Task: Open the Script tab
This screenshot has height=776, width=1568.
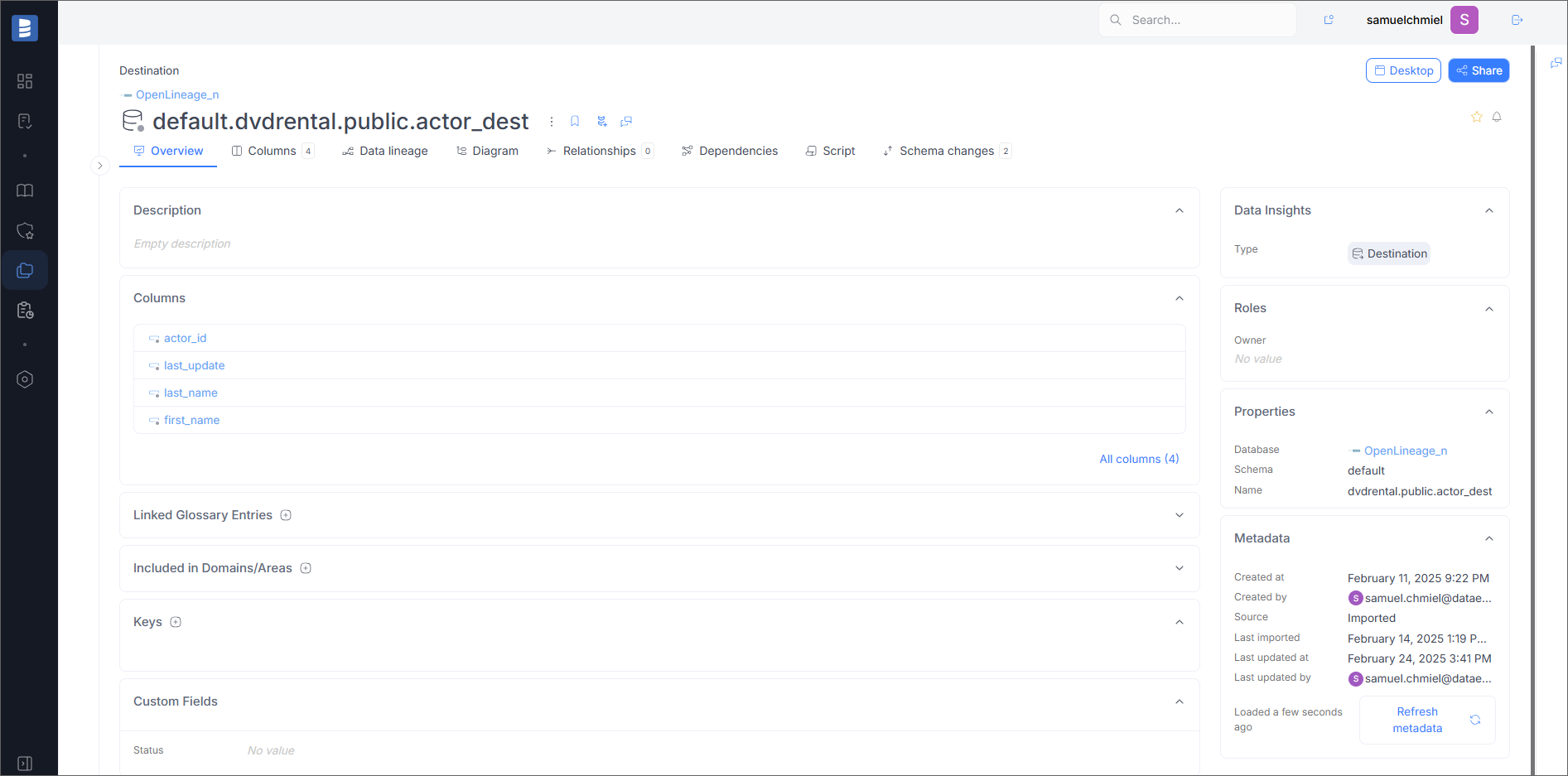Action: [830, 151]
